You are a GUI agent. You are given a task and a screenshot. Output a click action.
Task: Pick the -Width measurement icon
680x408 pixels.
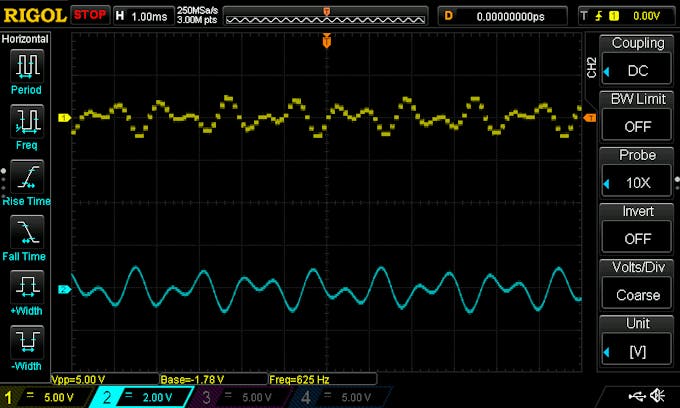point(25,348)
